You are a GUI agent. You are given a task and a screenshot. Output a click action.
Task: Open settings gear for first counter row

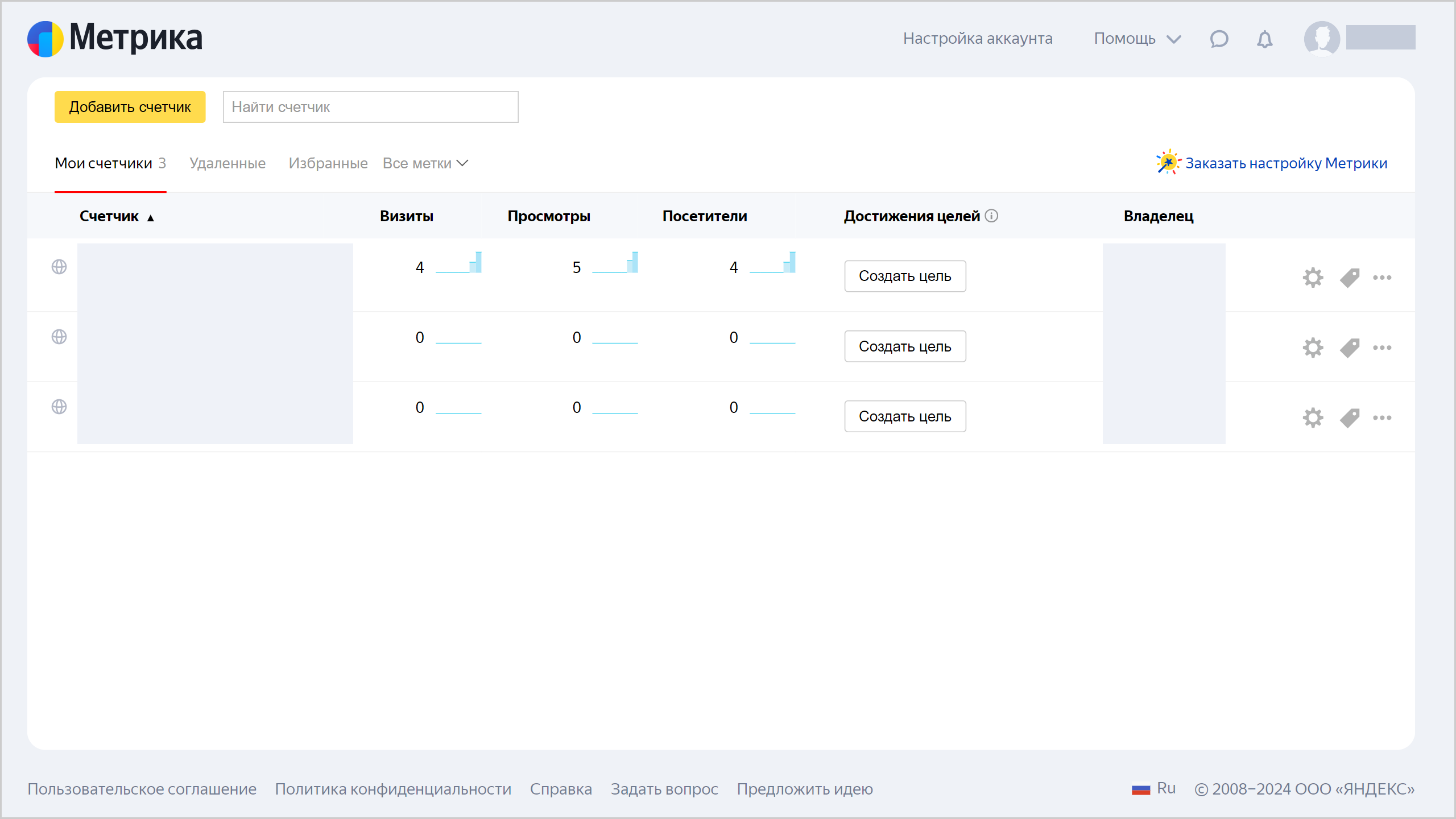click(x=1313, y=278)
